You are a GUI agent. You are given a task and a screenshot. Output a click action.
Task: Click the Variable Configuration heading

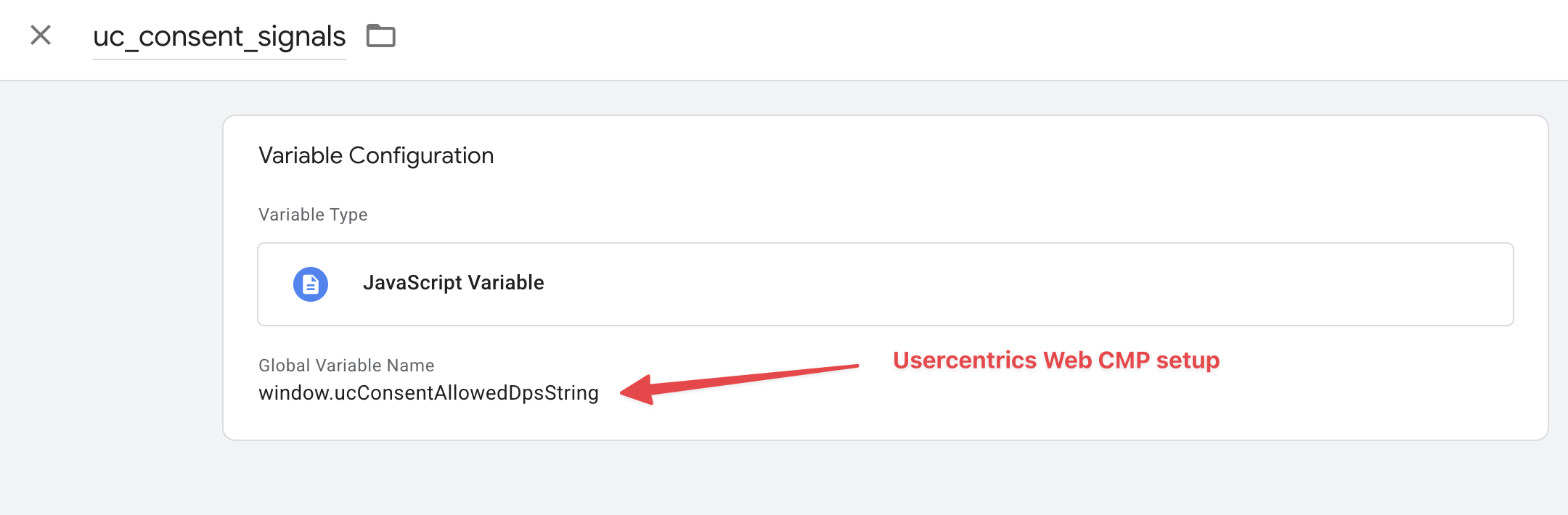376,156
